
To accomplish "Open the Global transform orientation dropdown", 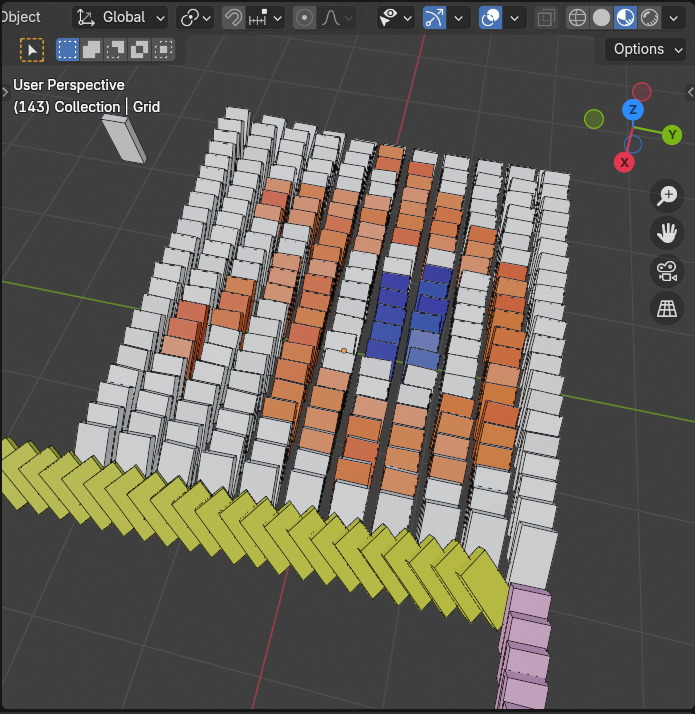I will click(120, 18).
